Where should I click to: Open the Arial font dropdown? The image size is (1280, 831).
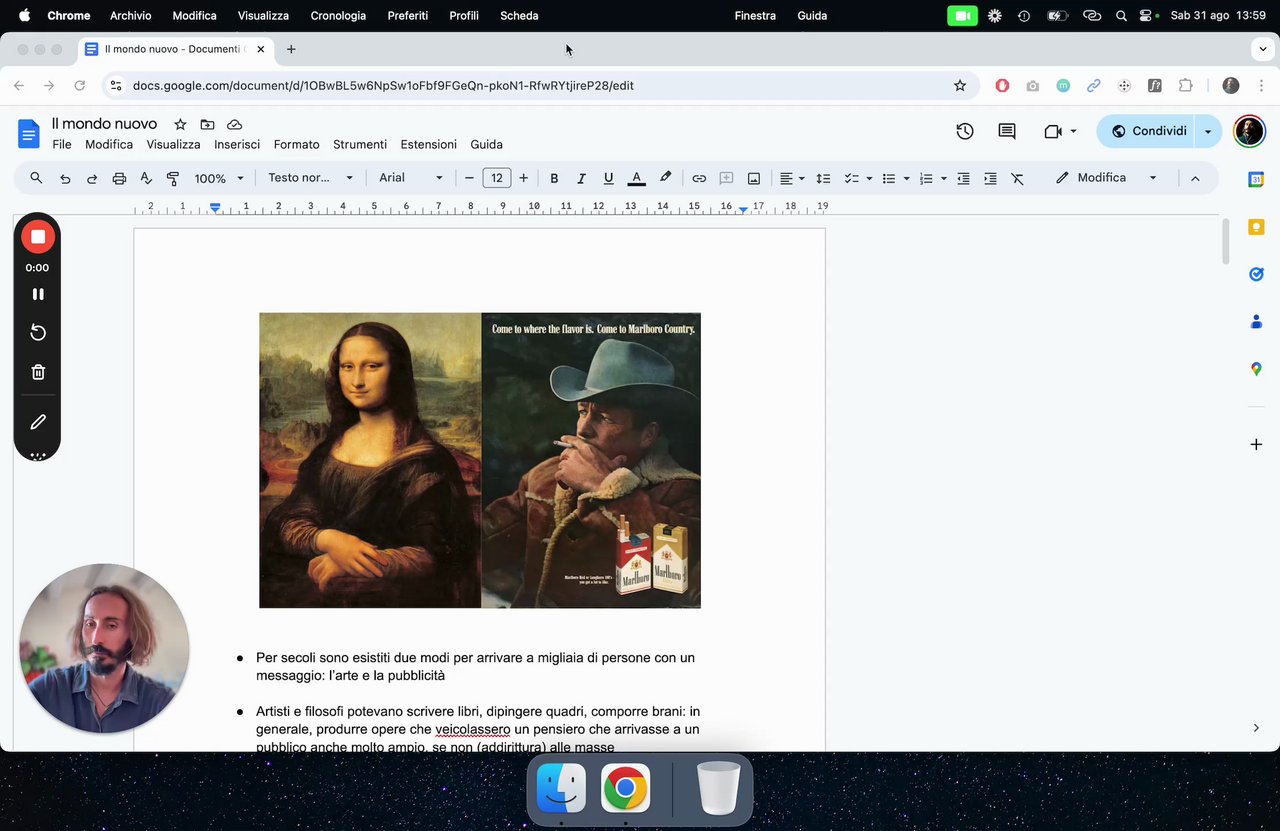pyautogui.click(x=411, y=178)
